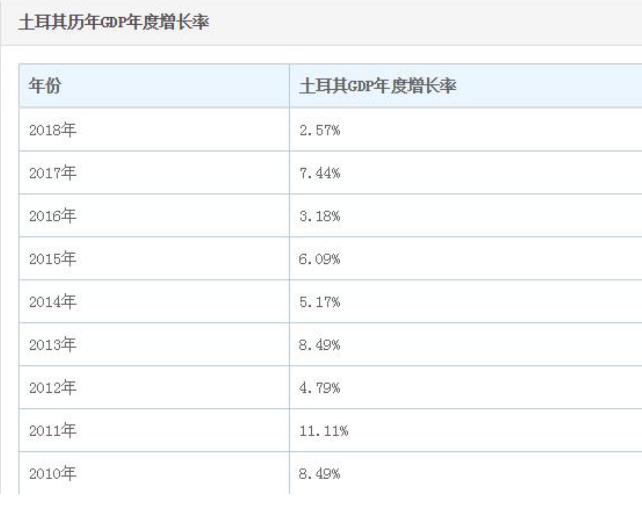Select the 2011年 year cell
This screenshot has width=642, height=512.
(x=54, y=431)
